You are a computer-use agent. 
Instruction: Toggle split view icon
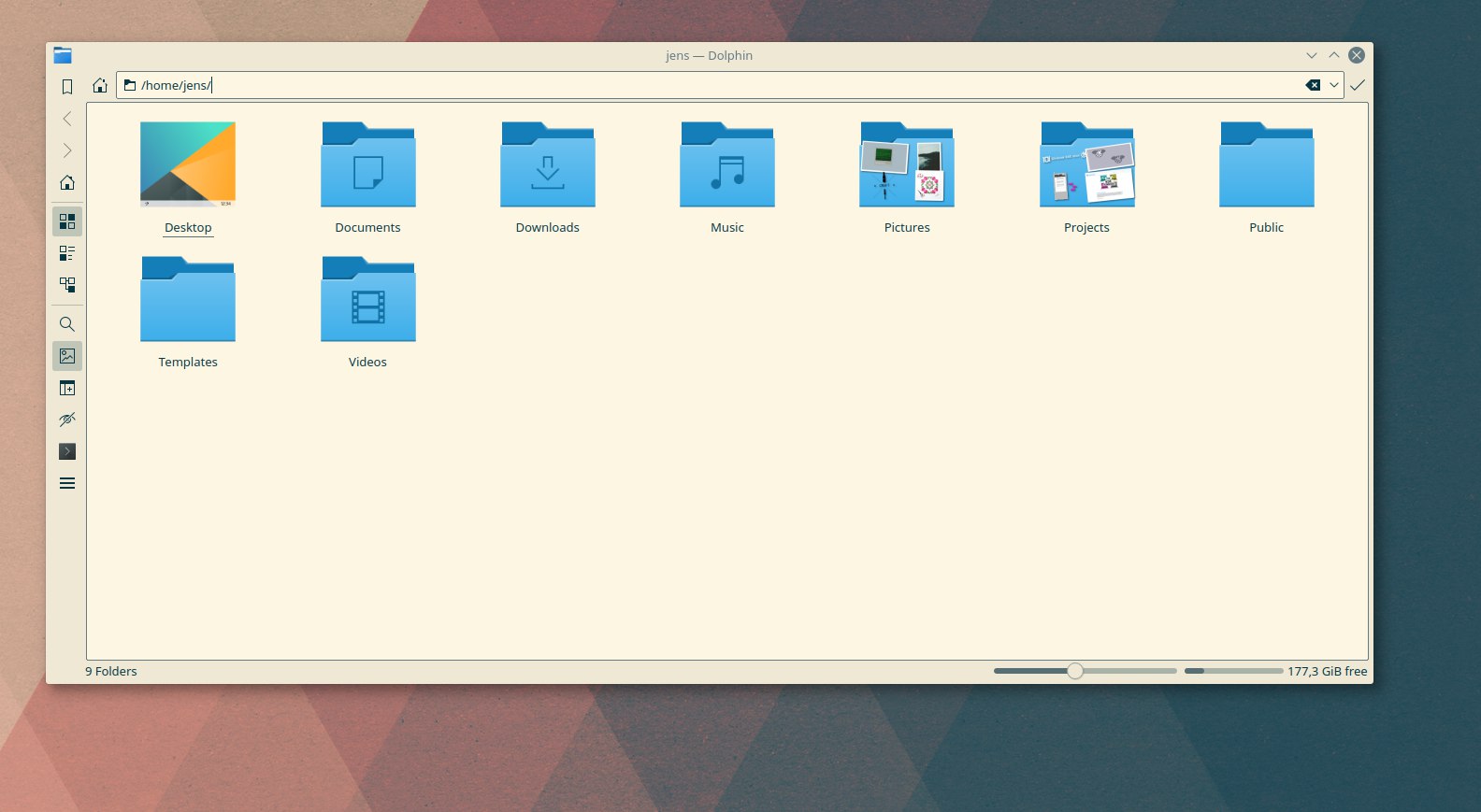point(67,388)
